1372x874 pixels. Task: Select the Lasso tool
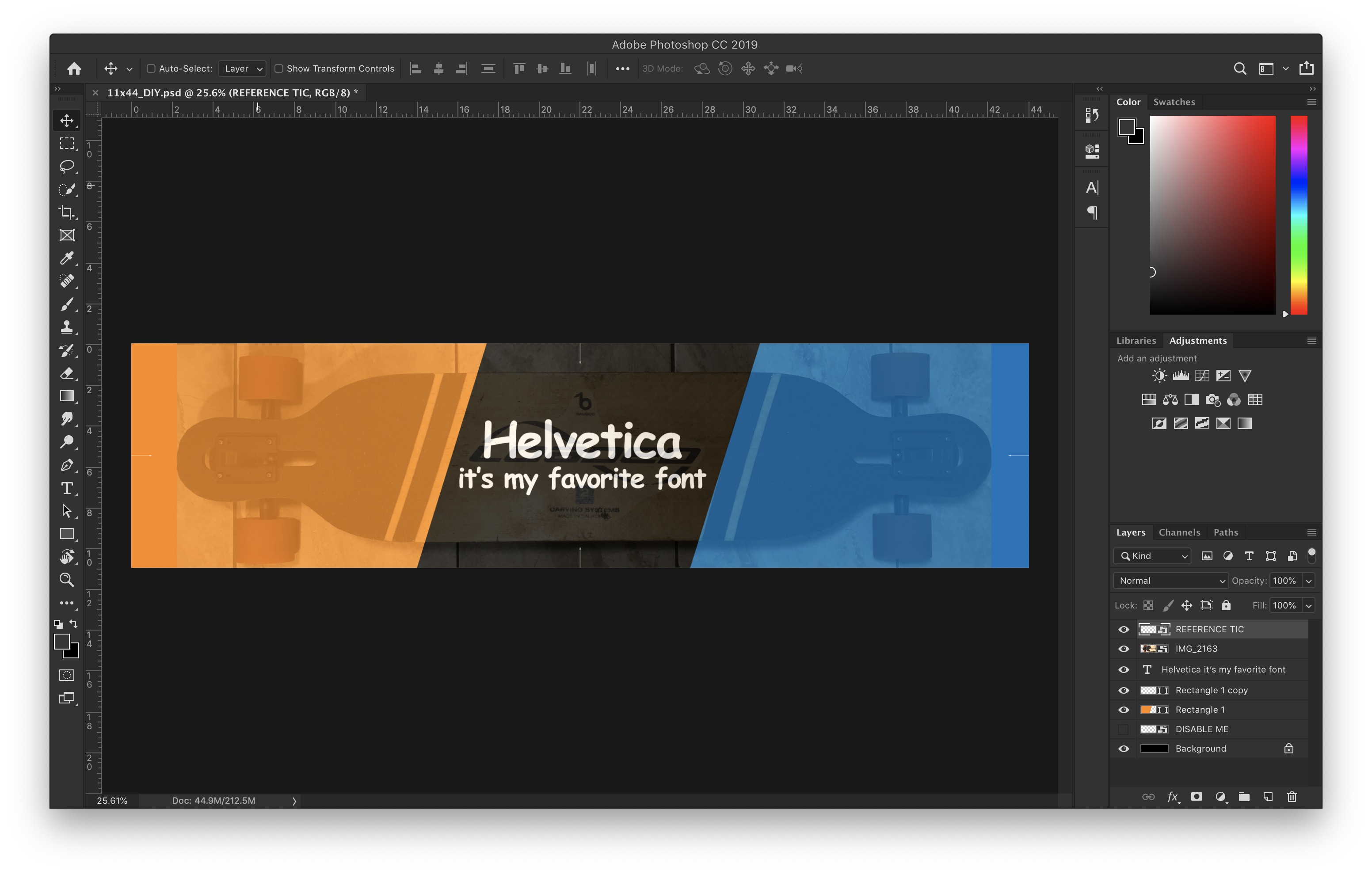coord(67,167)
